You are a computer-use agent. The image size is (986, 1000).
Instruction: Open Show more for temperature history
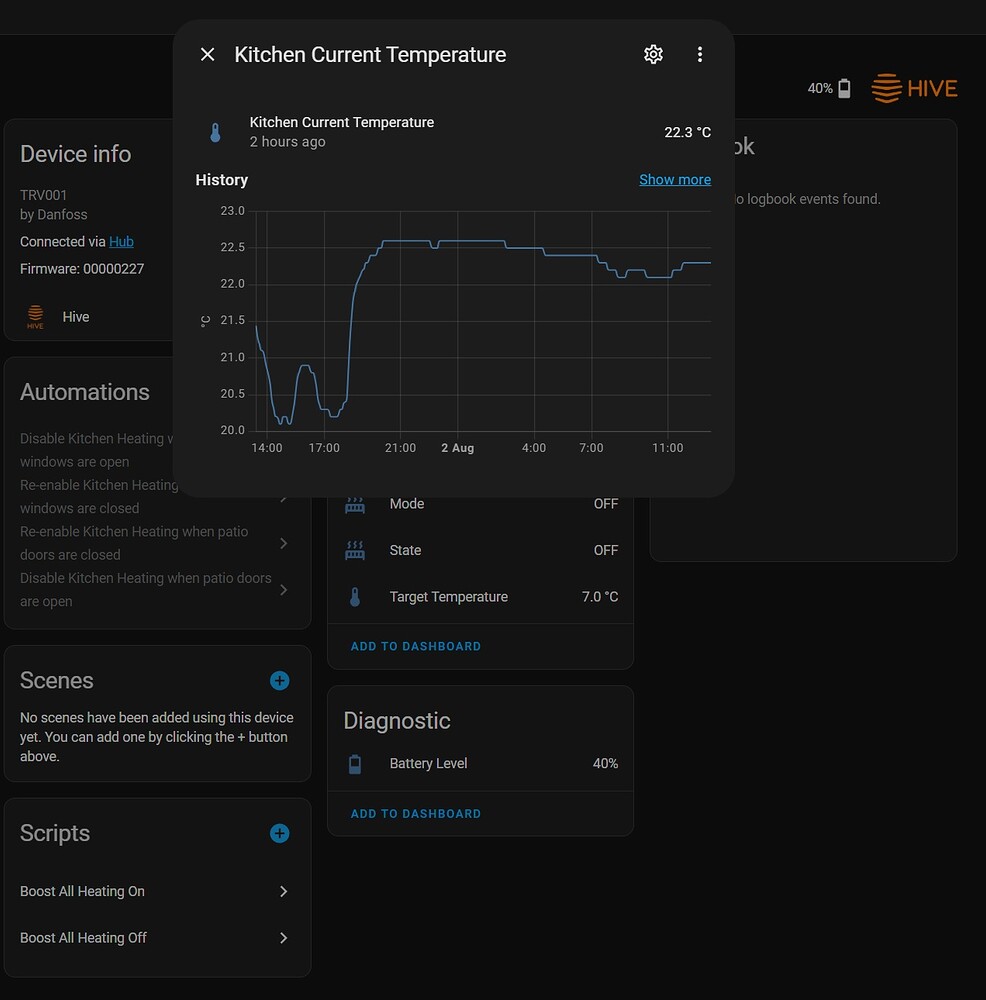(x=675, y=179)
